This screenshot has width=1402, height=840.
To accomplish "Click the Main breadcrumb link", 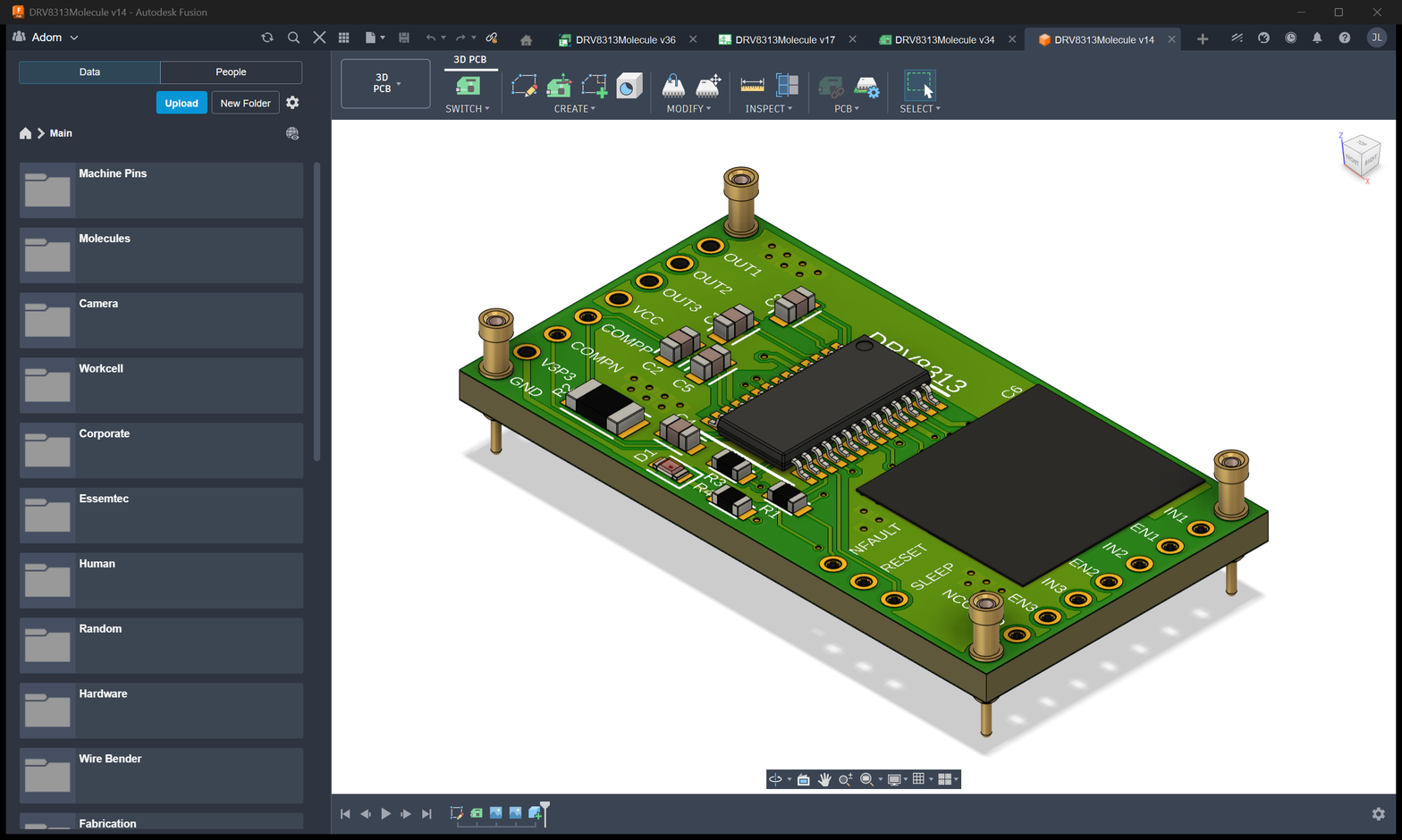I will click(x=61, y=133).
